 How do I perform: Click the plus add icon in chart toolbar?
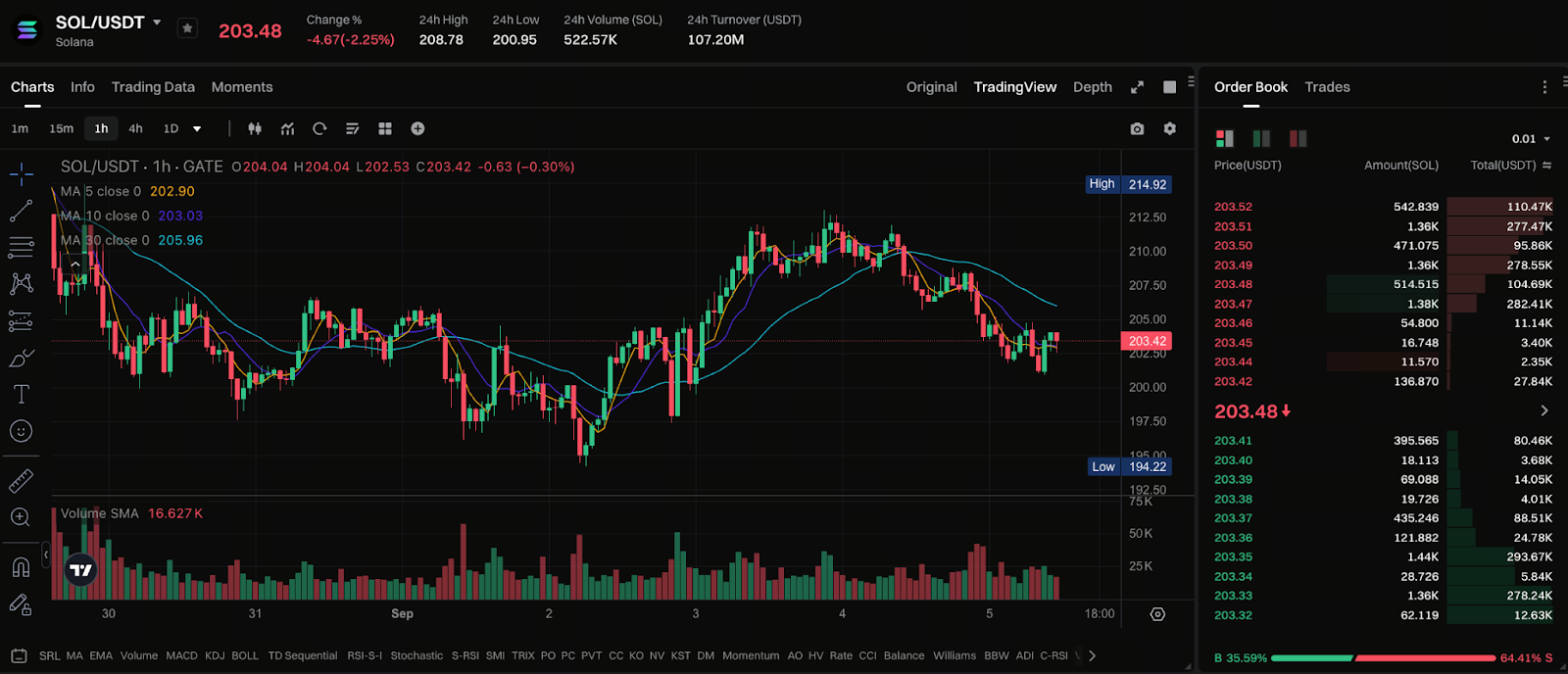pos(417,128)
